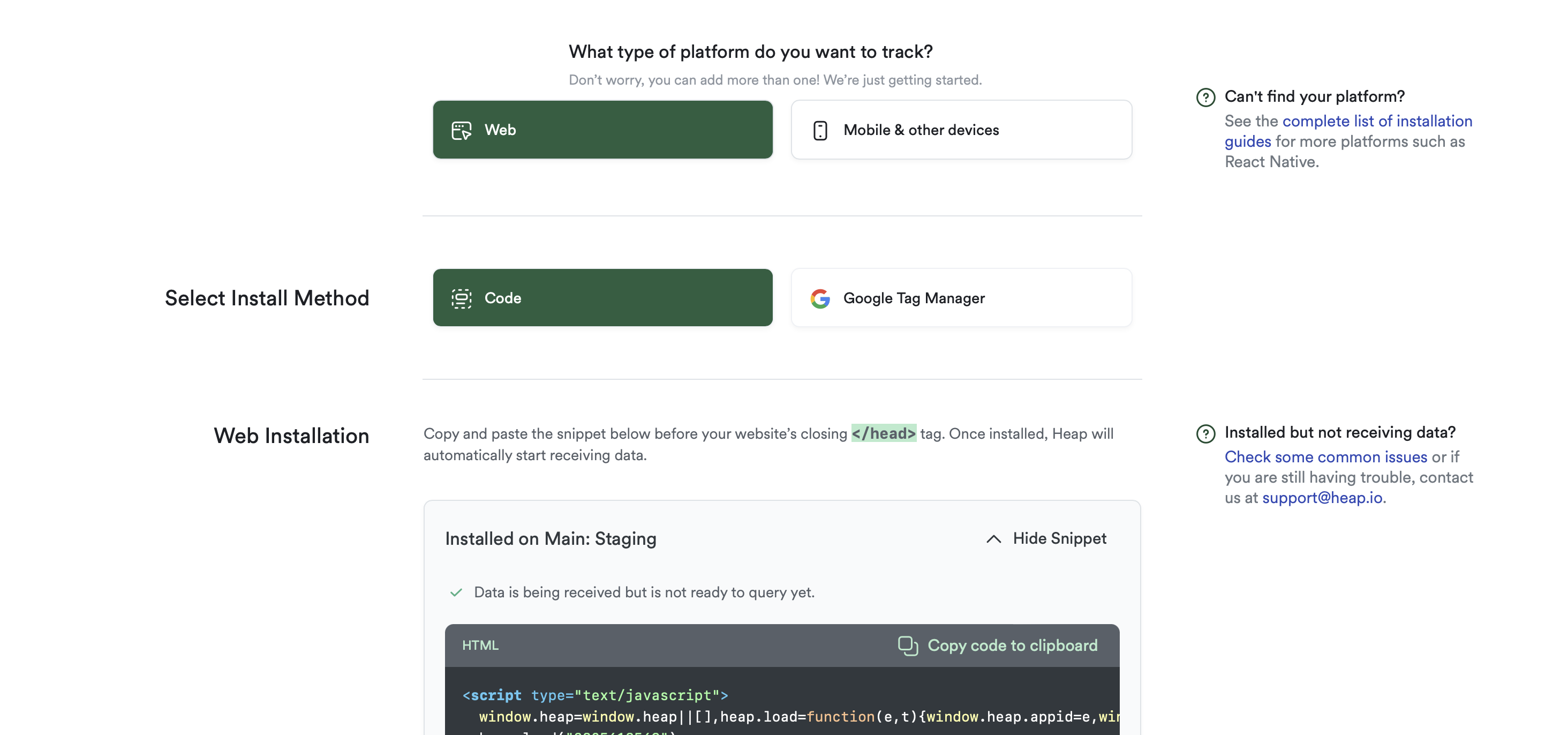Viewport: 1568px width, 735px height.
Task: Click the Hide Snippet chevron arrow
Action: 993,539
